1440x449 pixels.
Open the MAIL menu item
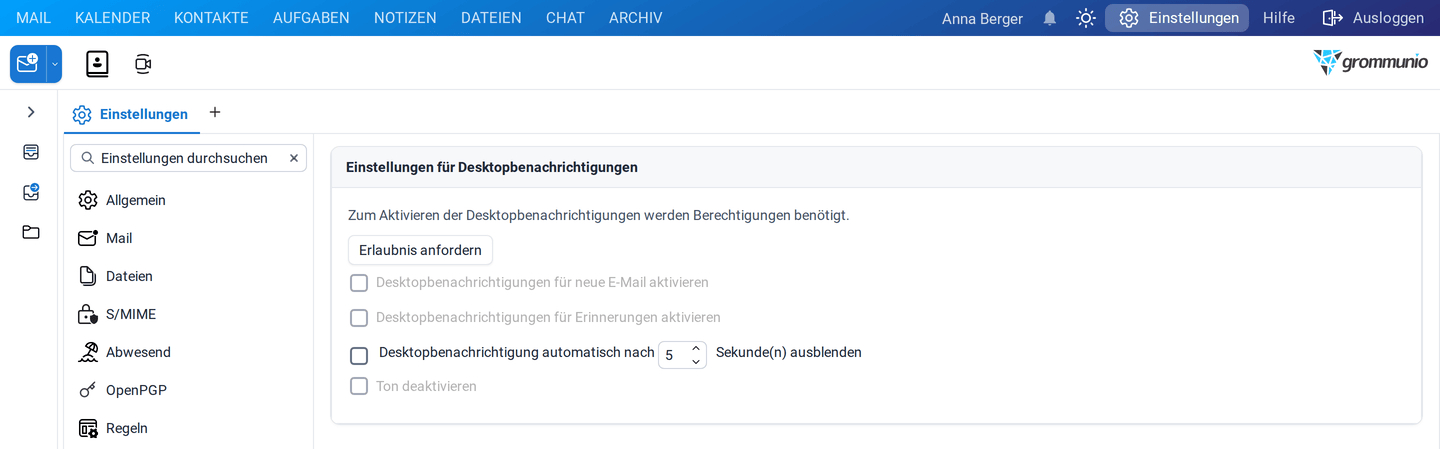[x=33, y=18]
